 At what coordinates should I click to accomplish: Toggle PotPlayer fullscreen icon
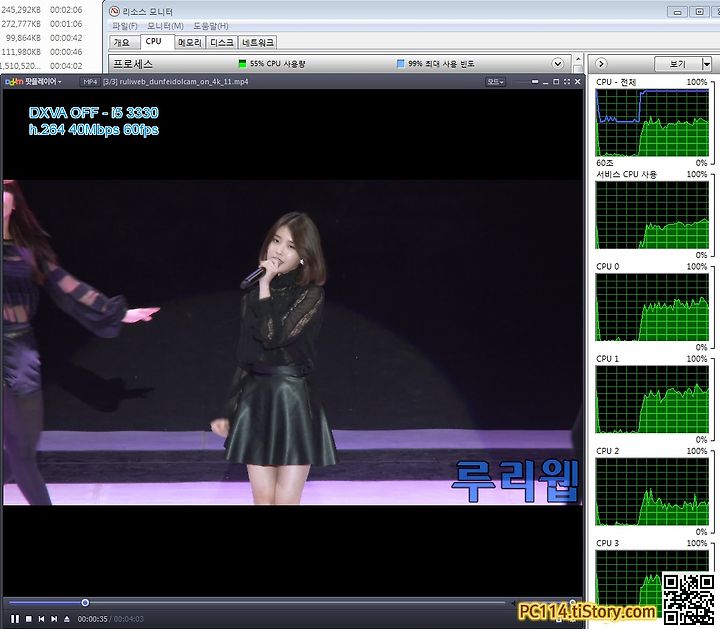coord(567,82)
